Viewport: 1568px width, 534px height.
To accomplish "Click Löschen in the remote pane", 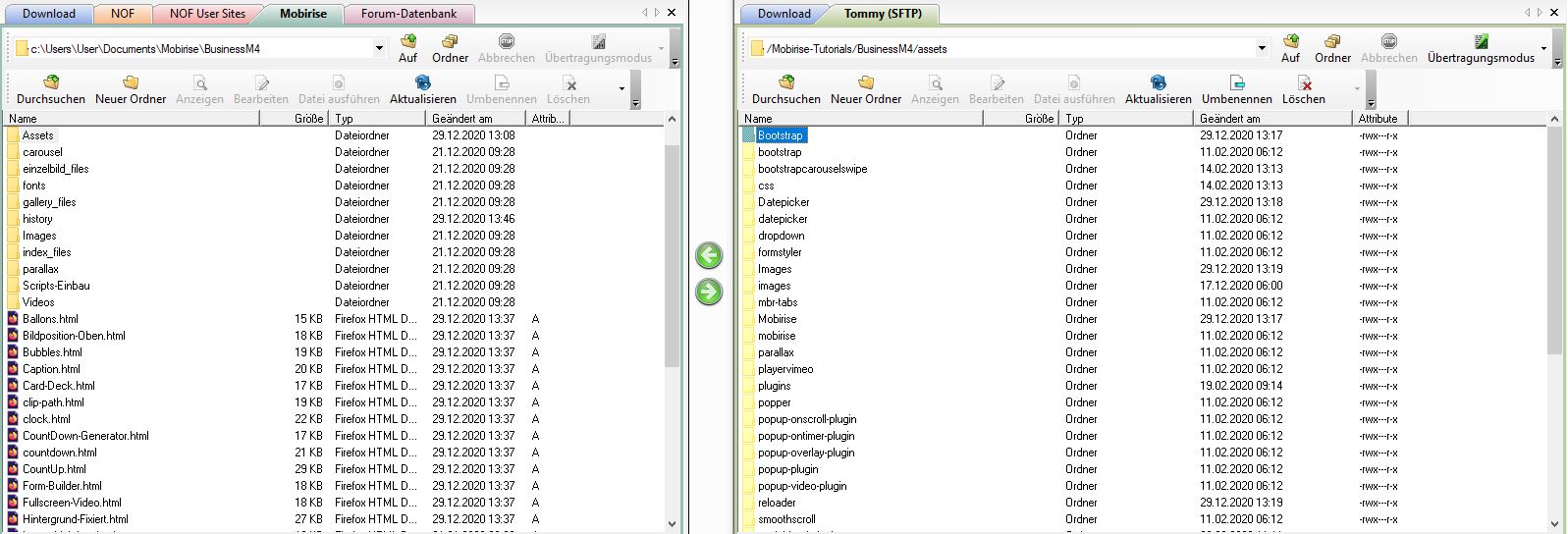I will click(1303, 89).
